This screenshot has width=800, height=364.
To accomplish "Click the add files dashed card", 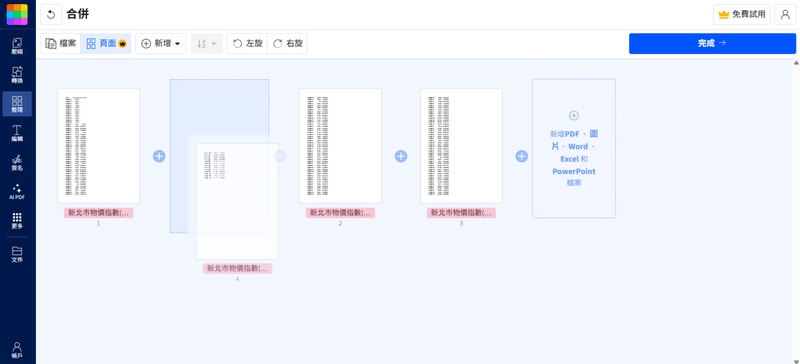I will pos(574,149).
